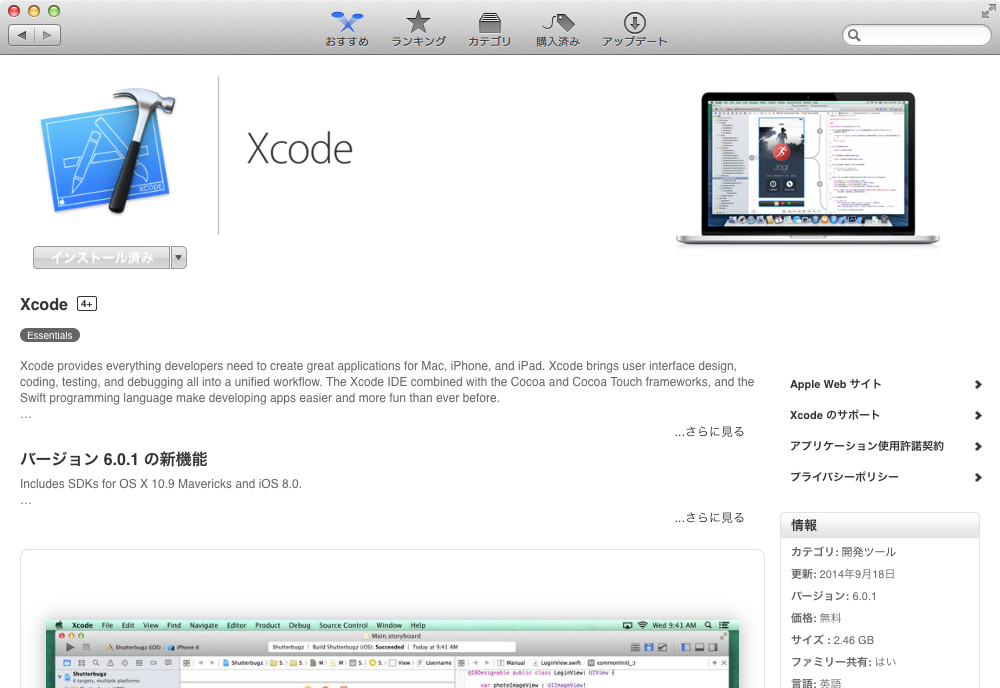Click the カテゴリ: 開発ツール info row
The width and height of the screenshot is (1000, 688).
coord(843,552)
